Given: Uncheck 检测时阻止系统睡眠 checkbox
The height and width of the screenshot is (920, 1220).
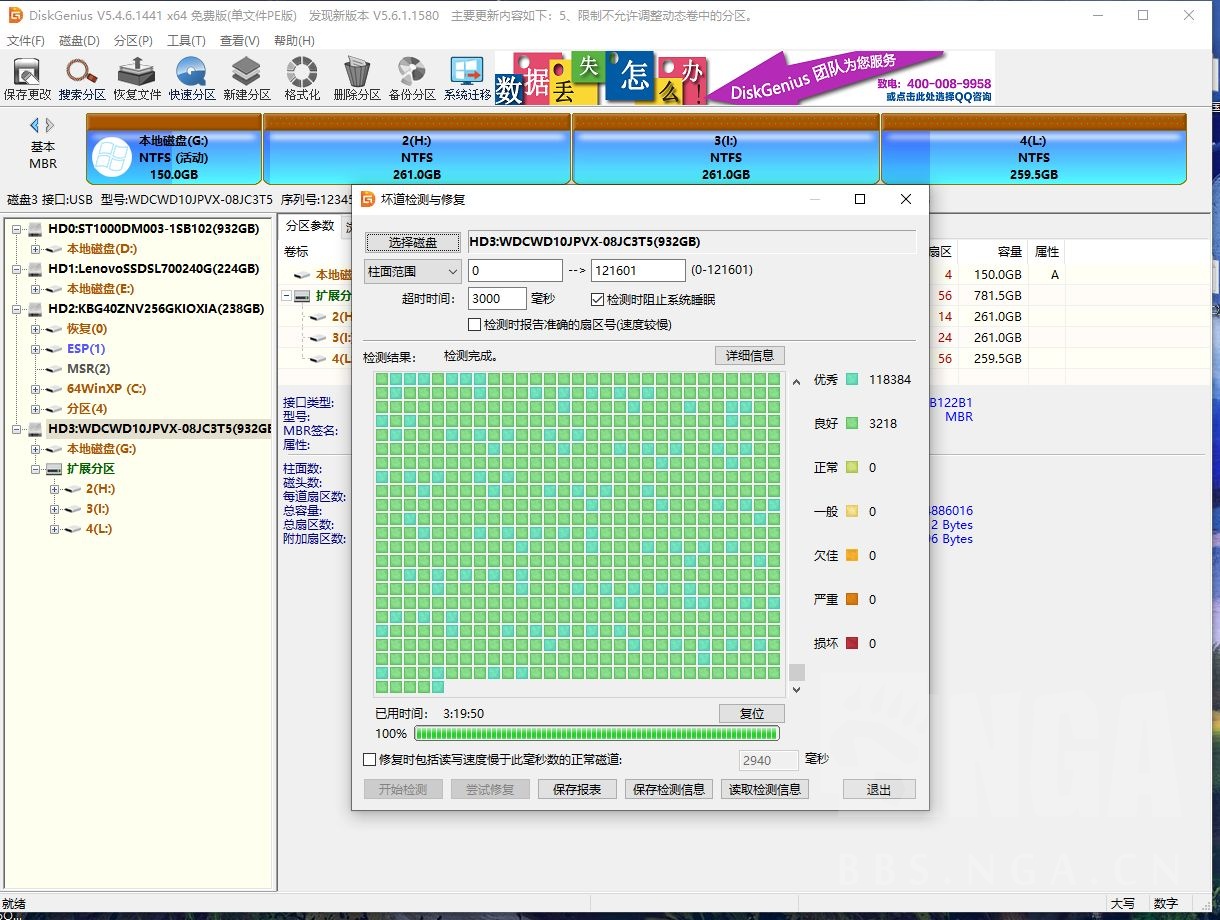Looking at the screenshot, I should coord(598,299).
